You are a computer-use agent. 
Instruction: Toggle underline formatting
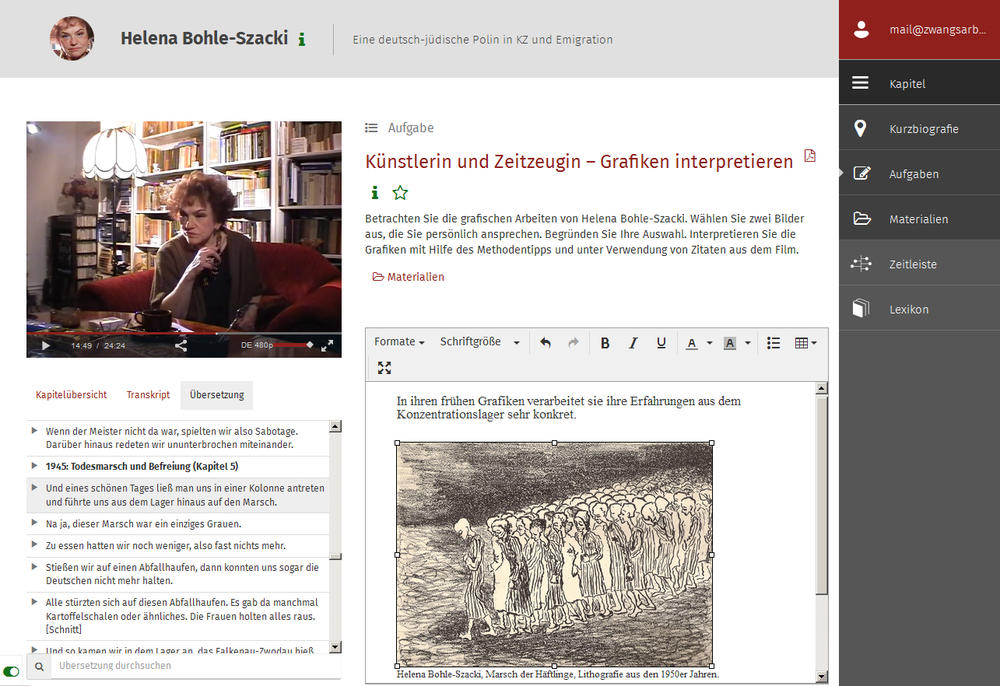click(661, 343)
